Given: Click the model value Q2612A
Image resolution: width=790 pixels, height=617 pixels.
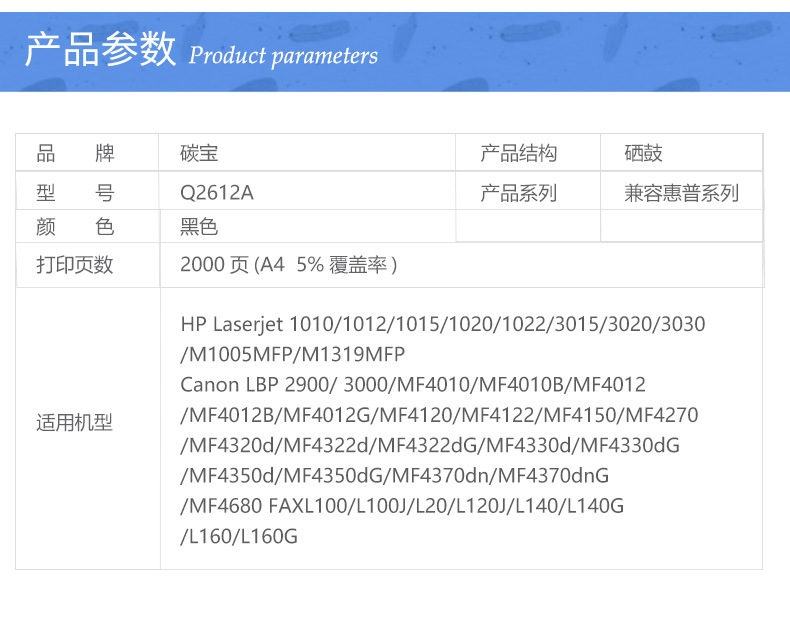Looking at the screenshot, I should 217,192.
